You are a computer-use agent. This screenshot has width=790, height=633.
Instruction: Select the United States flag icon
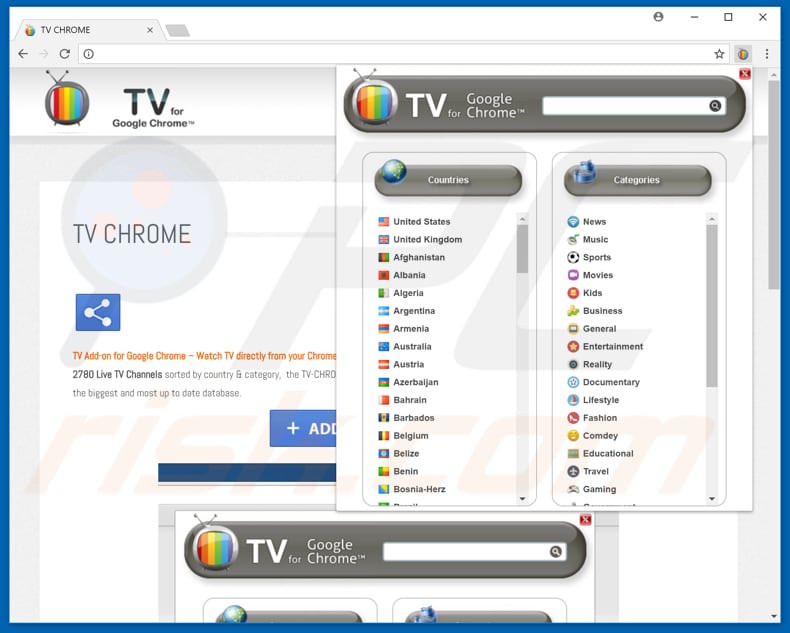pos(383,221)
